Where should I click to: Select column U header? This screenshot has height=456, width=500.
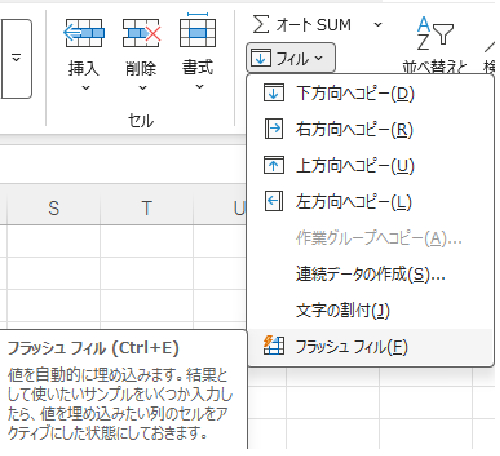pyautogui.click(x=221, y=208)
